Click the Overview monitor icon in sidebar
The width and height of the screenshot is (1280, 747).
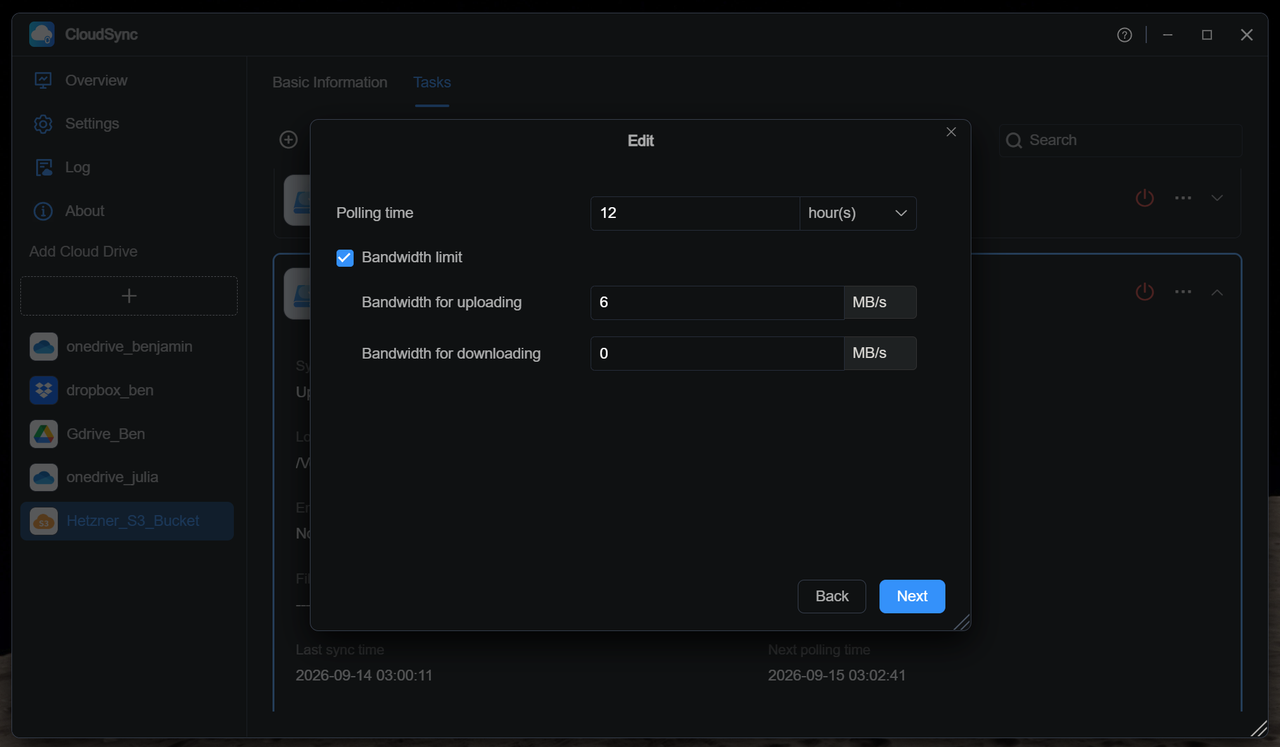[x=43, y=80]
